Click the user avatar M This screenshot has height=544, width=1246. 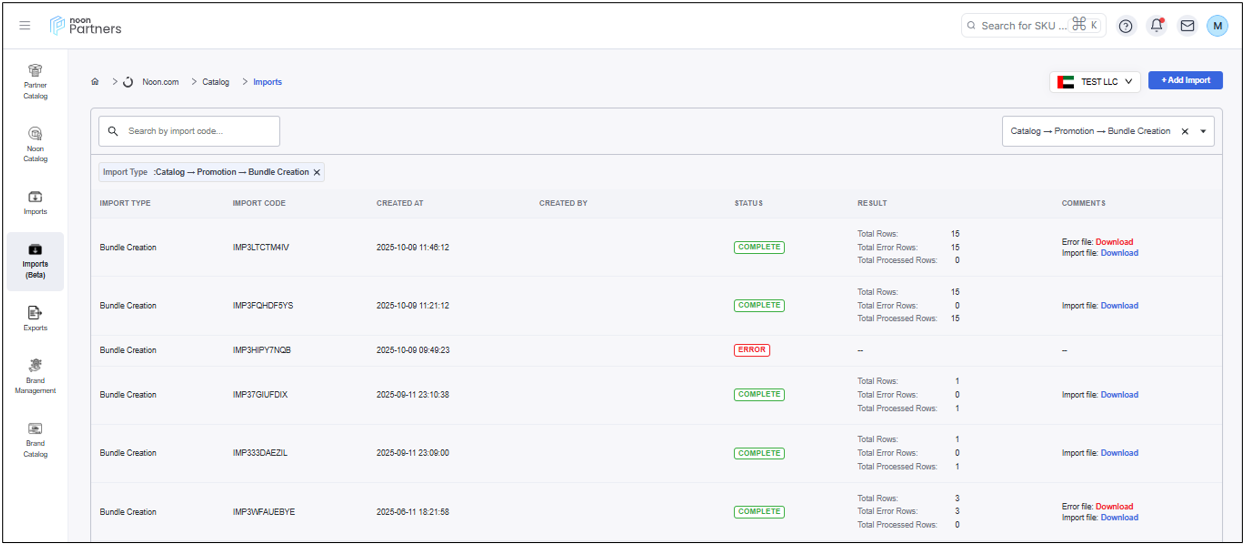tap(1217, 26)
